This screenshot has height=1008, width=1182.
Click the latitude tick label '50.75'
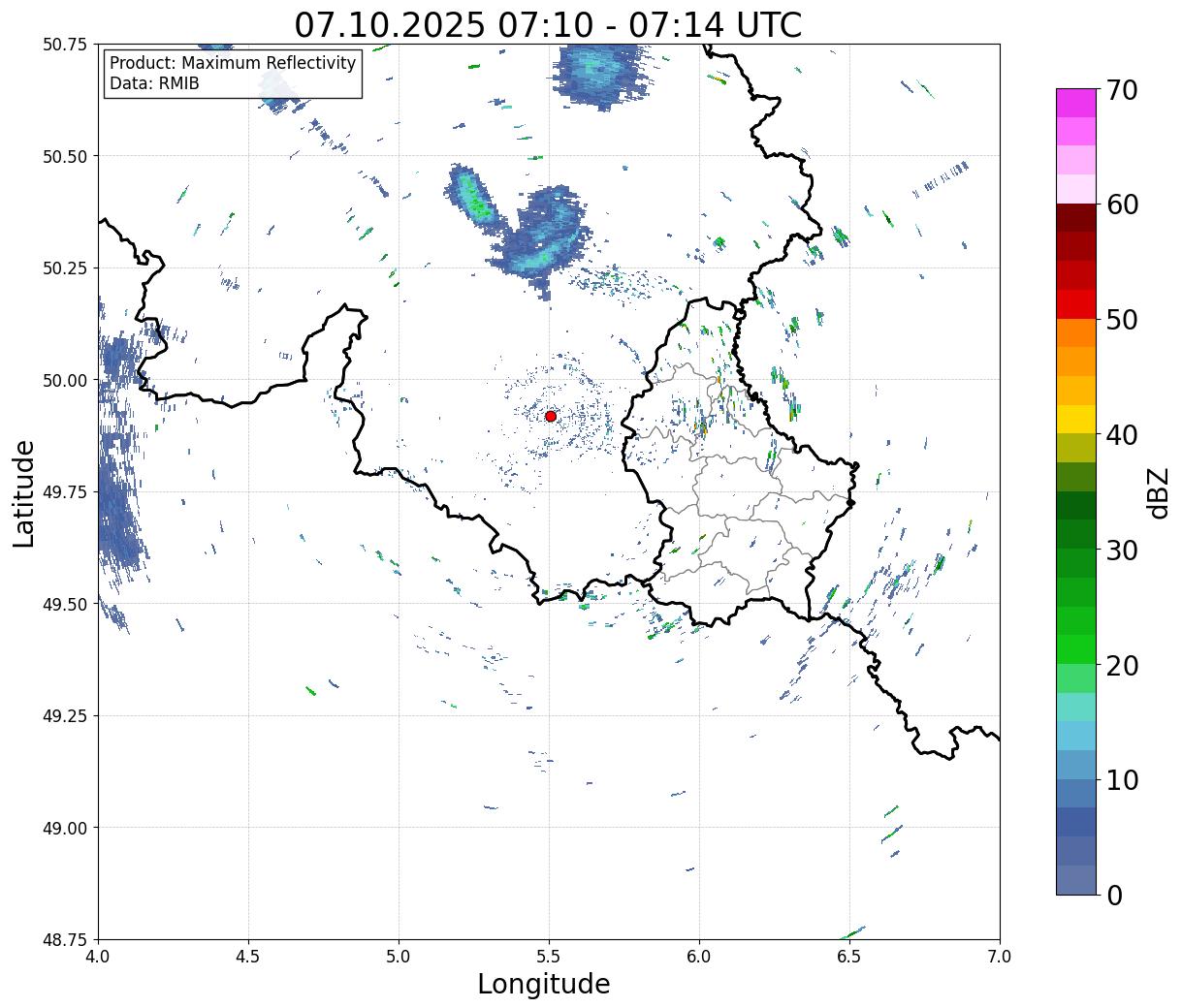[x=65, y=45]
